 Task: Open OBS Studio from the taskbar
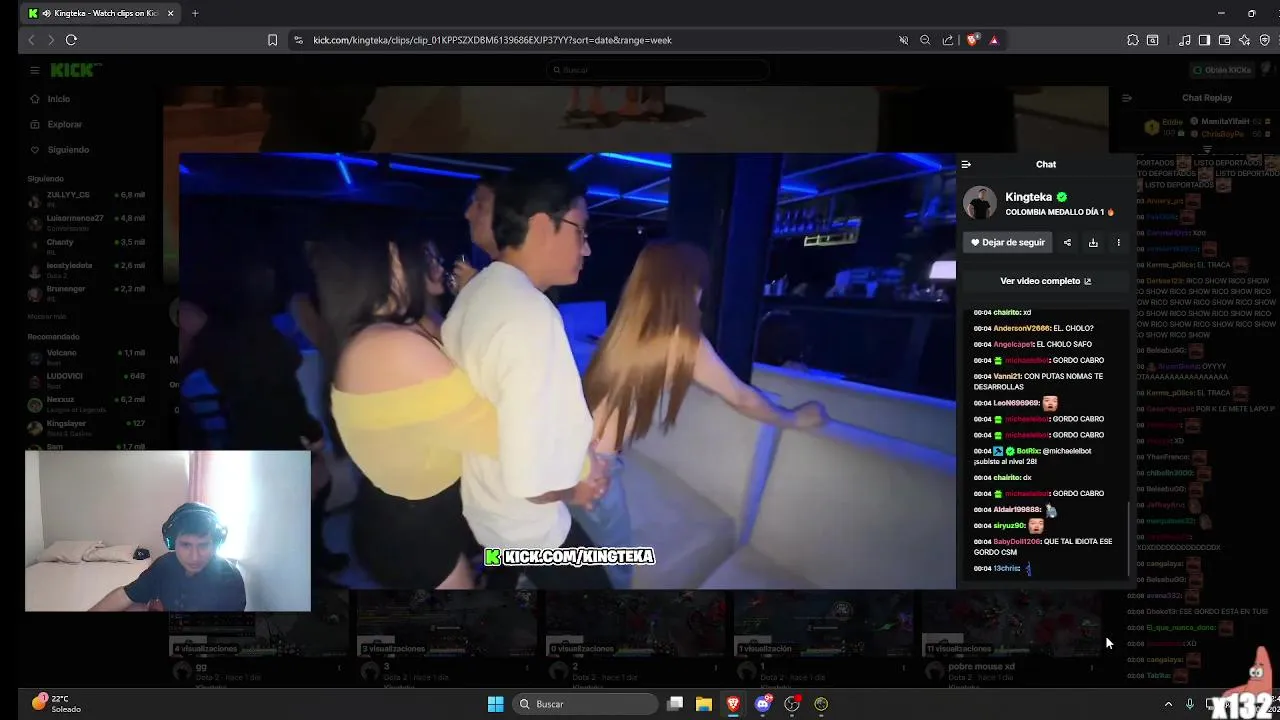792,704
